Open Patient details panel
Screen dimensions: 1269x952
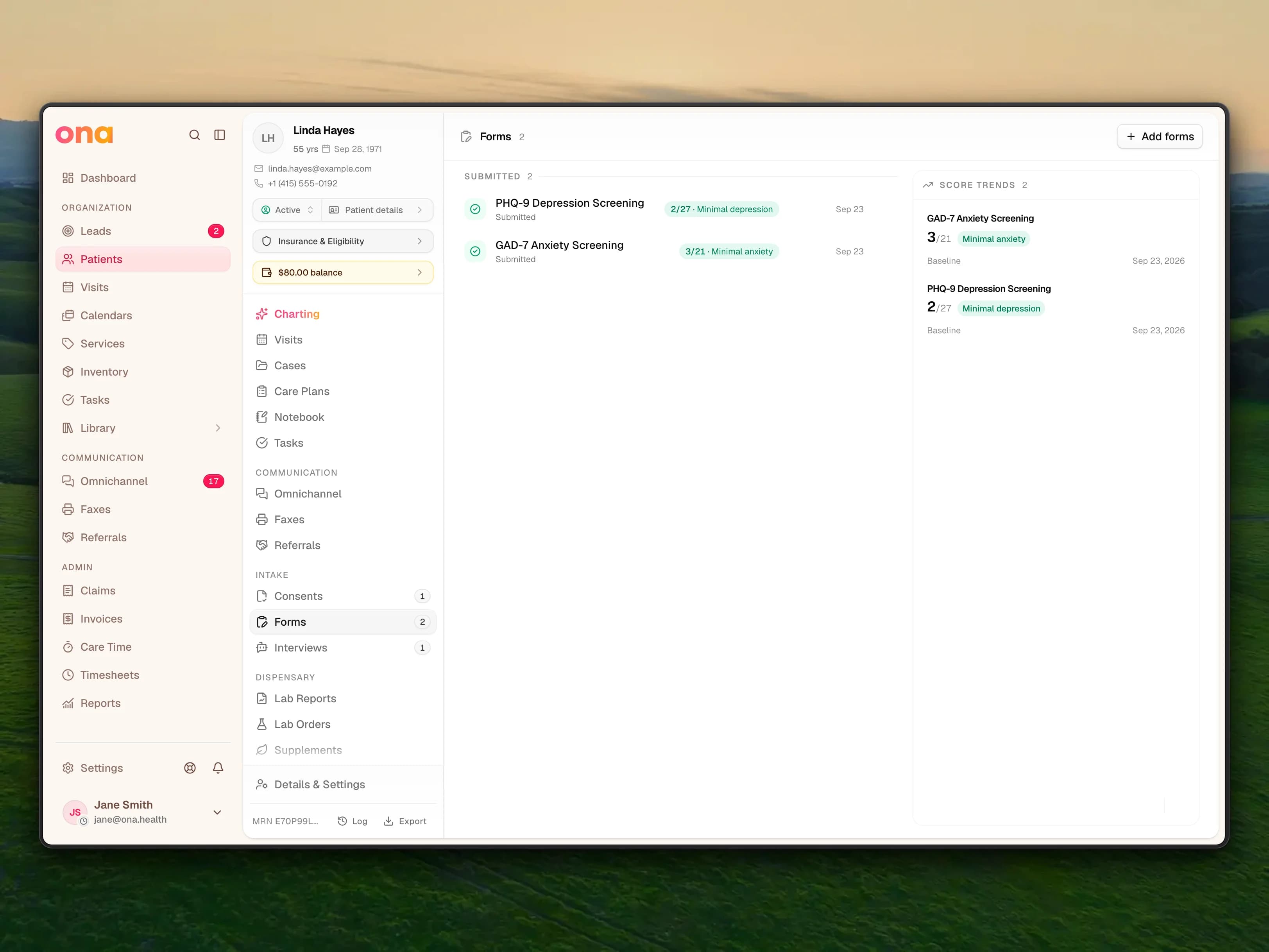(377, 210)
